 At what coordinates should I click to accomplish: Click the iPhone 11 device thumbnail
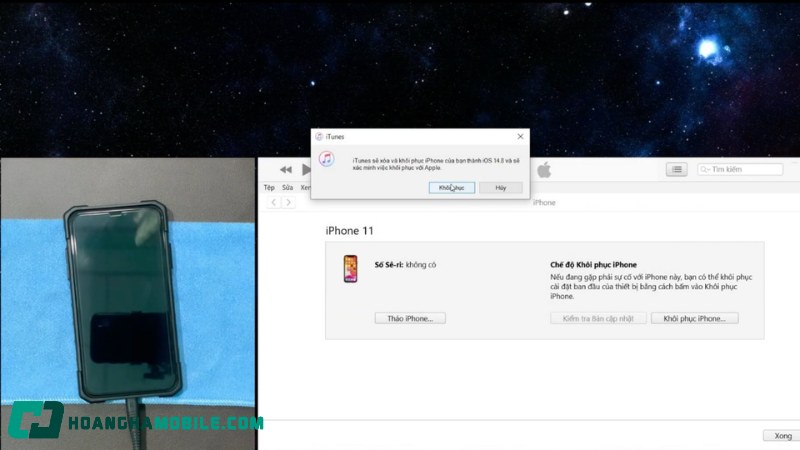351,268
